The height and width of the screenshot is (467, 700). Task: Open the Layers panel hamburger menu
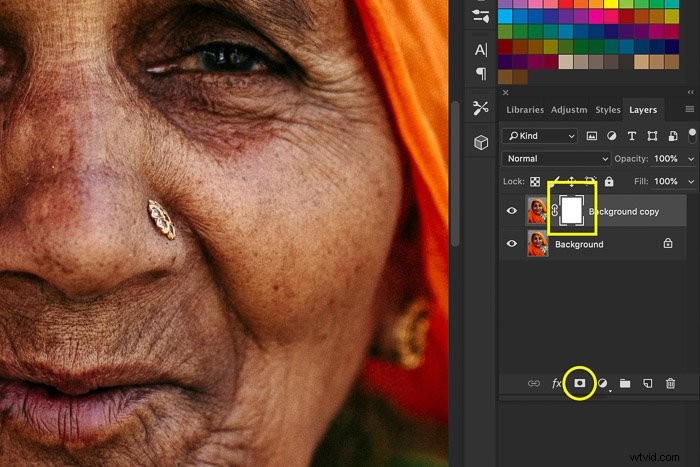tap(690, 109)
